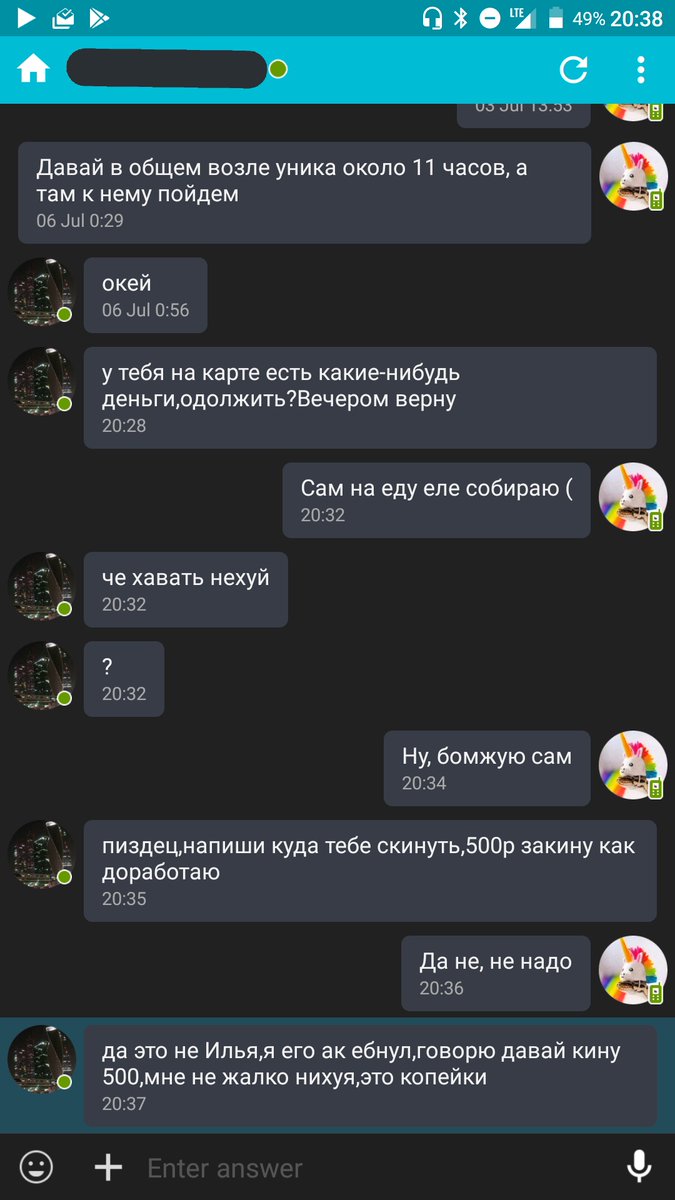Open unicorn avatar beside 'Да не, не надо'
675x1200 pixels.
tap(632, 971)
